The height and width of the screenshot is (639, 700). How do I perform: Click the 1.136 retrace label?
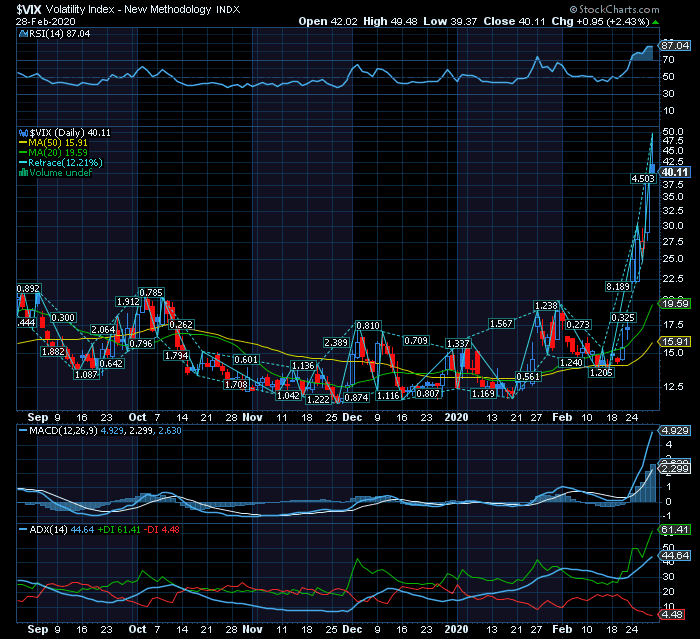point(303,366)
